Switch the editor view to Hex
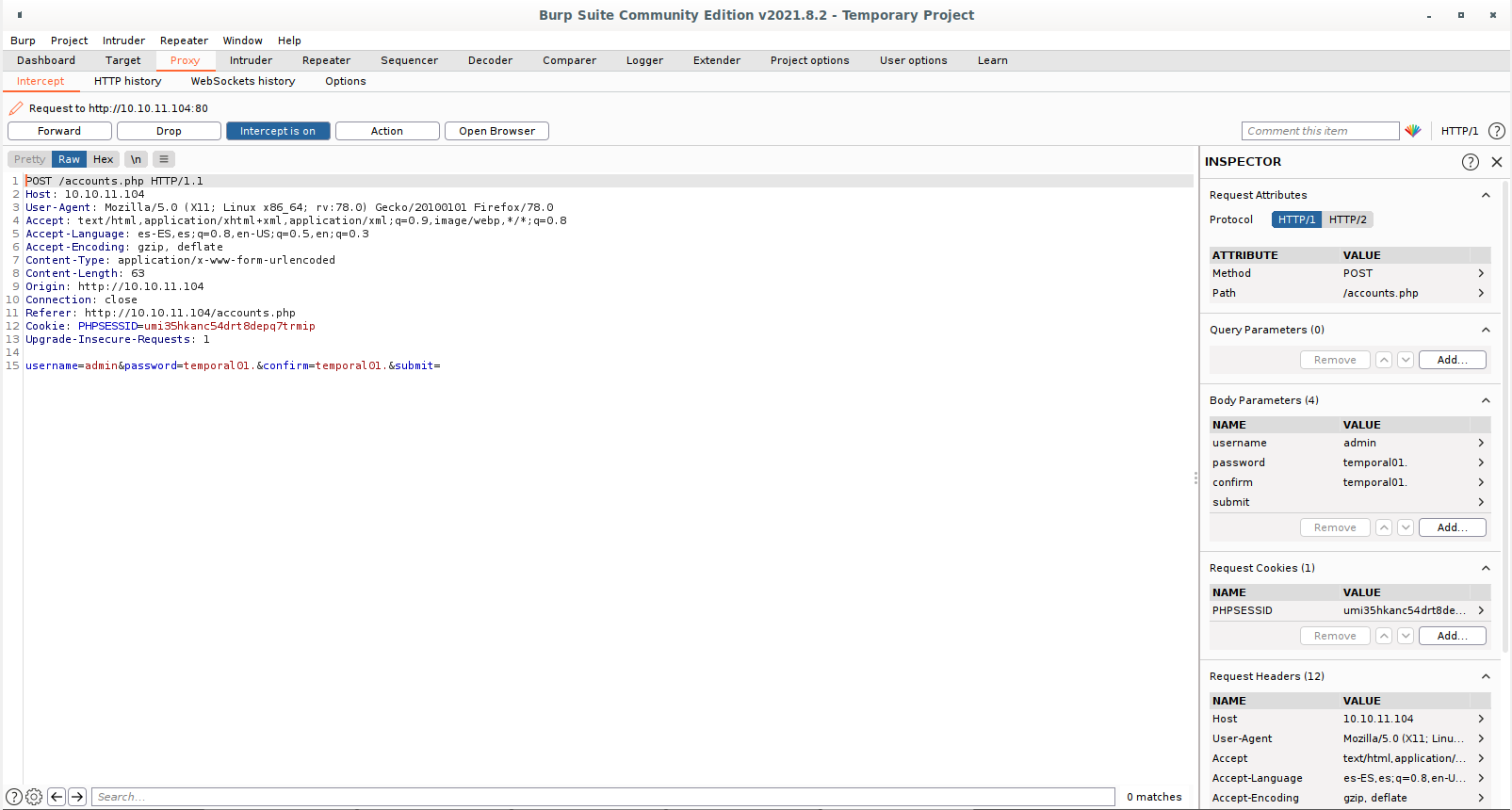The image size is (1512, 810). [x=103, y=159]
